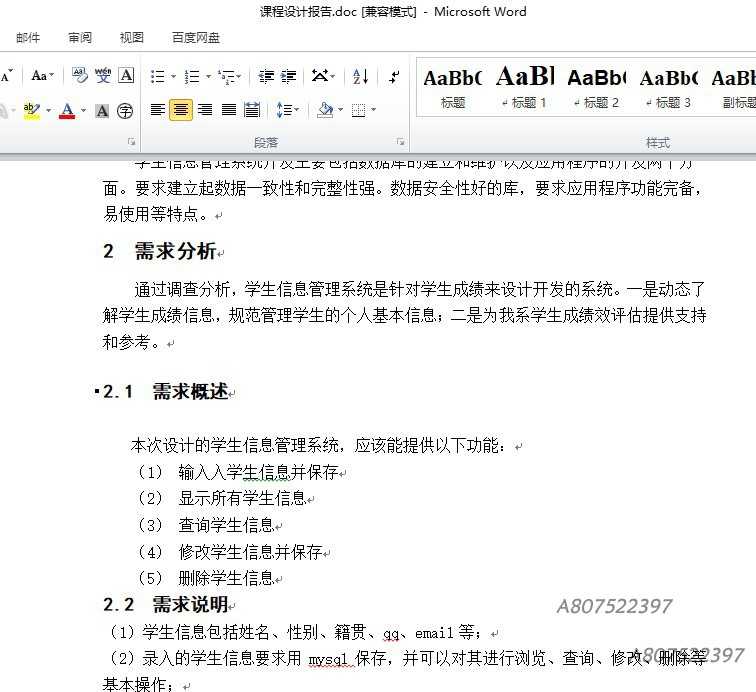The image size is (756, 692).
Task: Open the 审阅 ribbon tab
Action: [80, 38]
